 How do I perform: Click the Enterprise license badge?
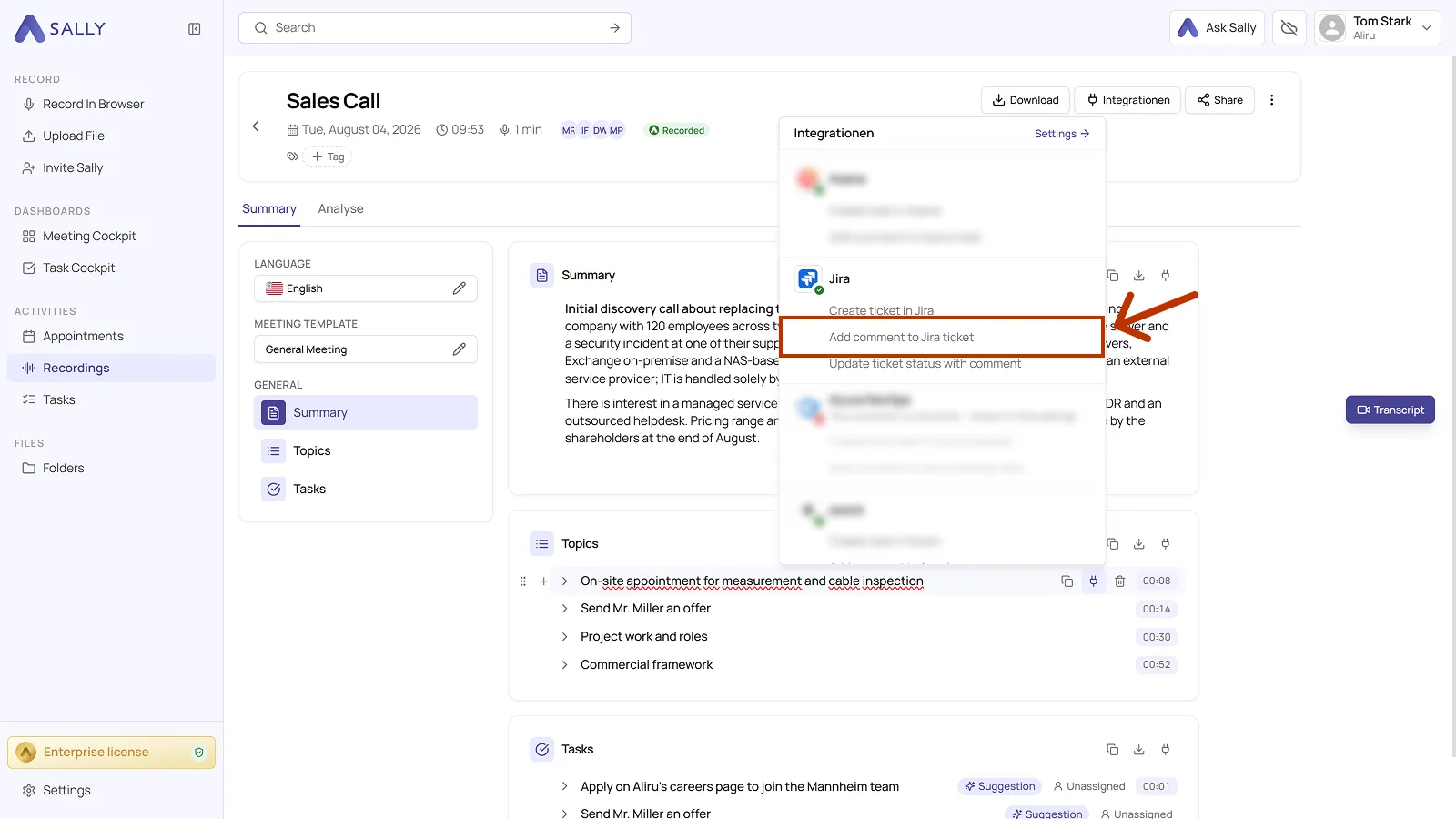pyautogui.click(x=111, y=753)
